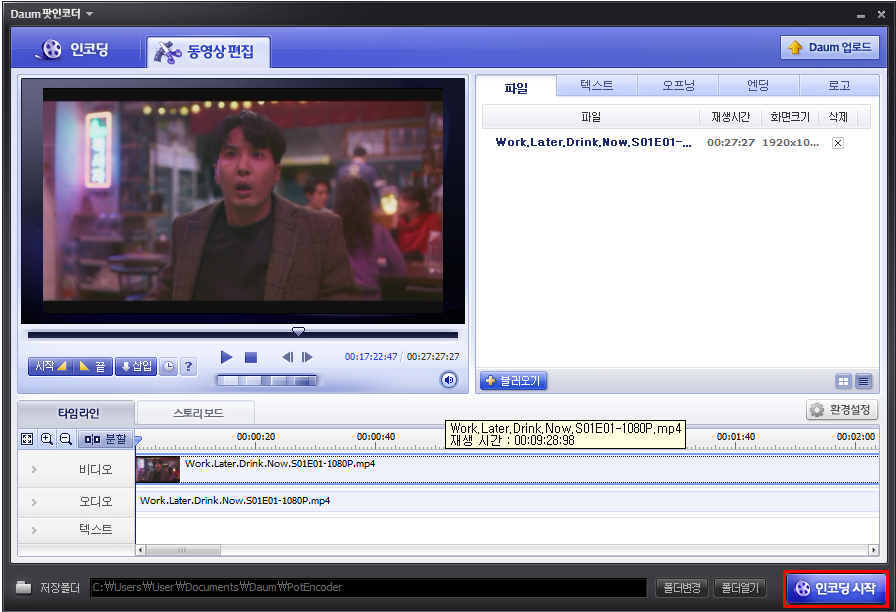
Task: Open the 텍스트 tab
Action: [x=597, y=86]
